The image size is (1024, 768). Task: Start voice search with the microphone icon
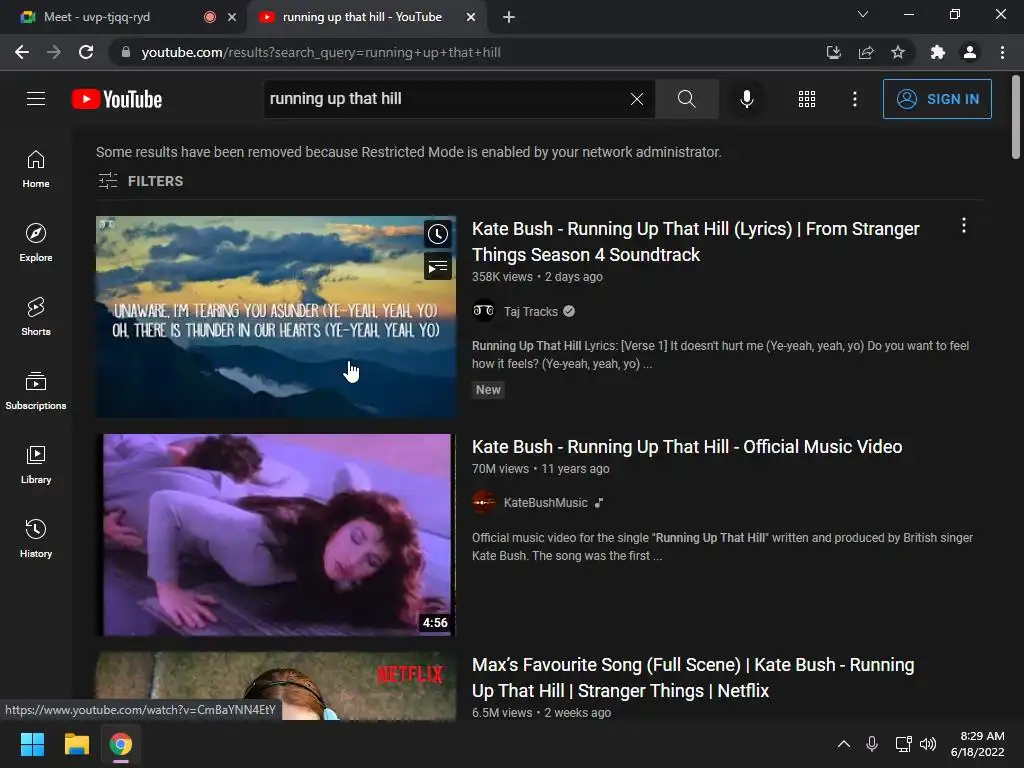tap(746, 99)
